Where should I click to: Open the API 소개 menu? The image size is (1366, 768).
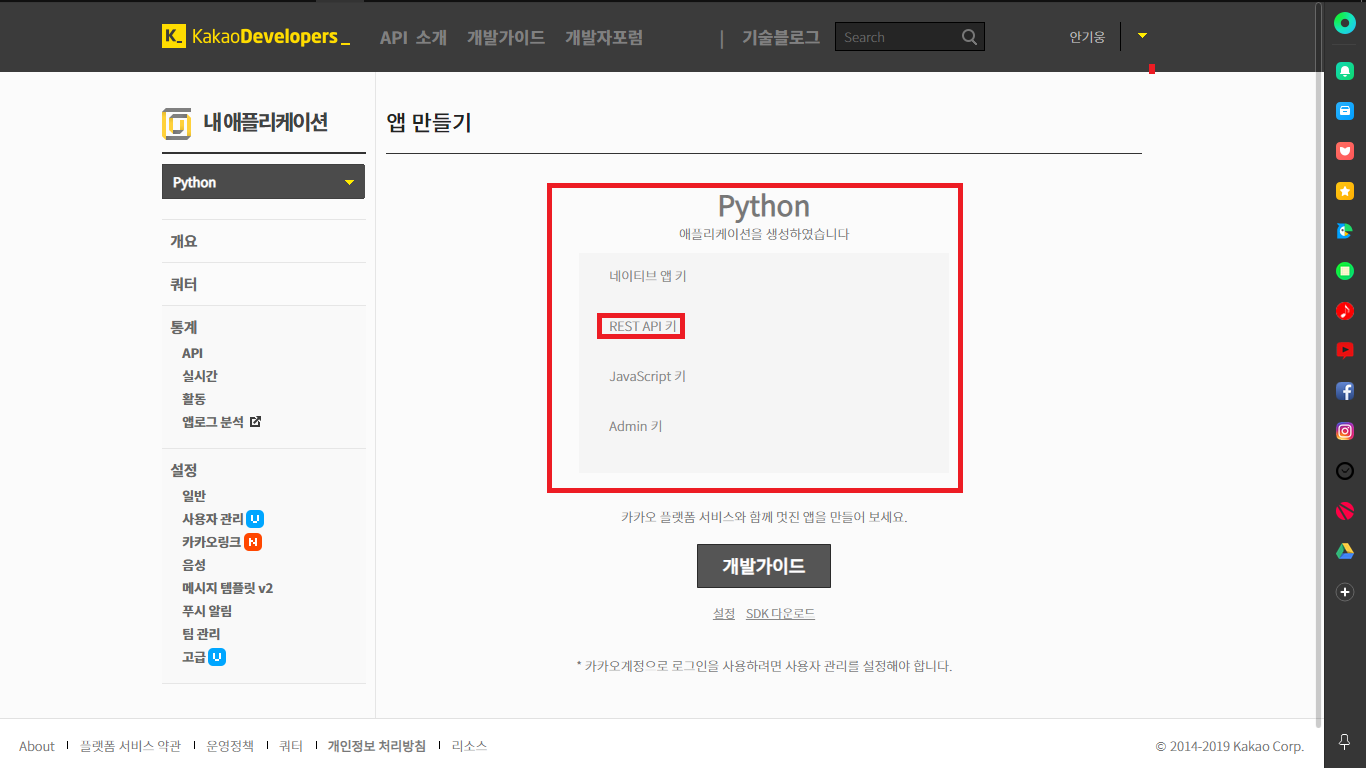coord(413,38)
